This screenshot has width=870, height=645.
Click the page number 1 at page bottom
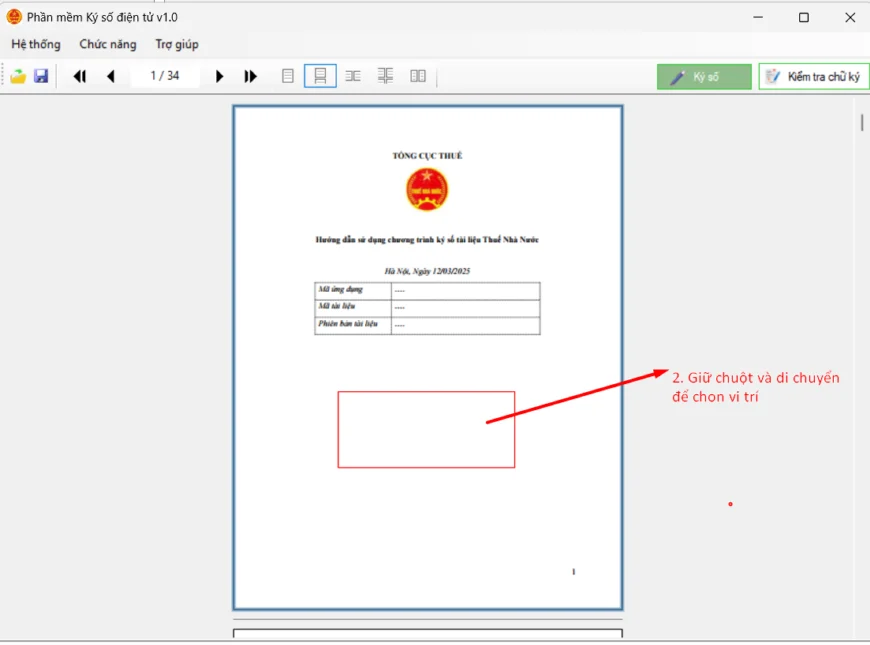tap(574, 572)
